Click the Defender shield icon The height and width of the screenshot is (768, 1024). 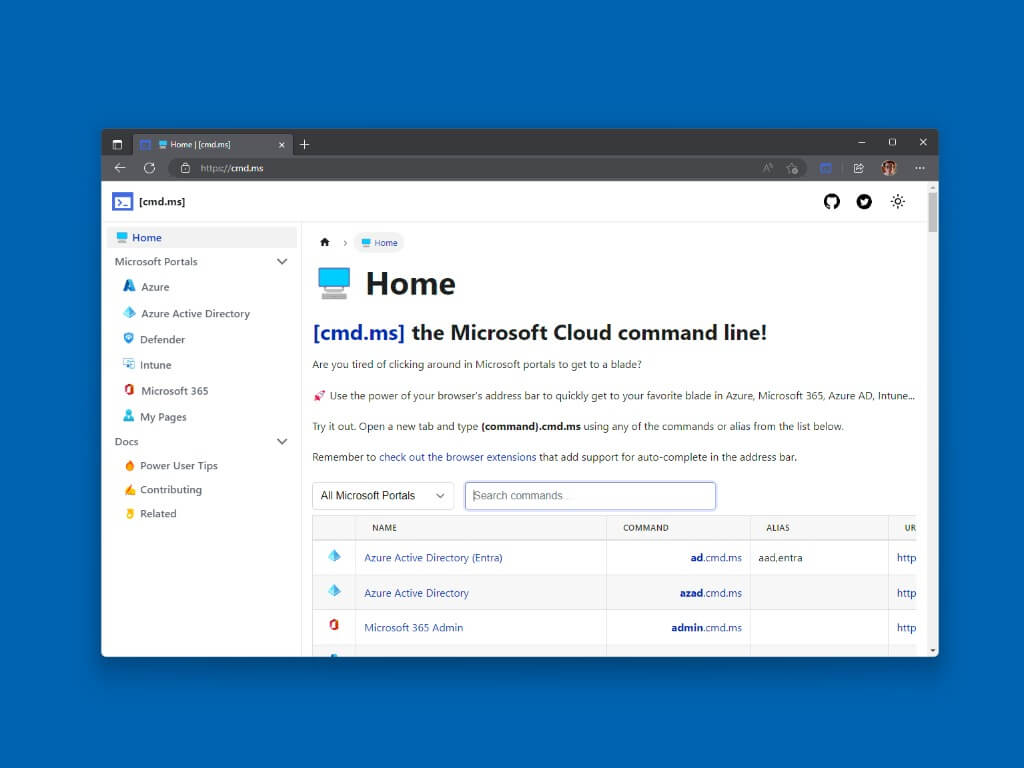129,338
